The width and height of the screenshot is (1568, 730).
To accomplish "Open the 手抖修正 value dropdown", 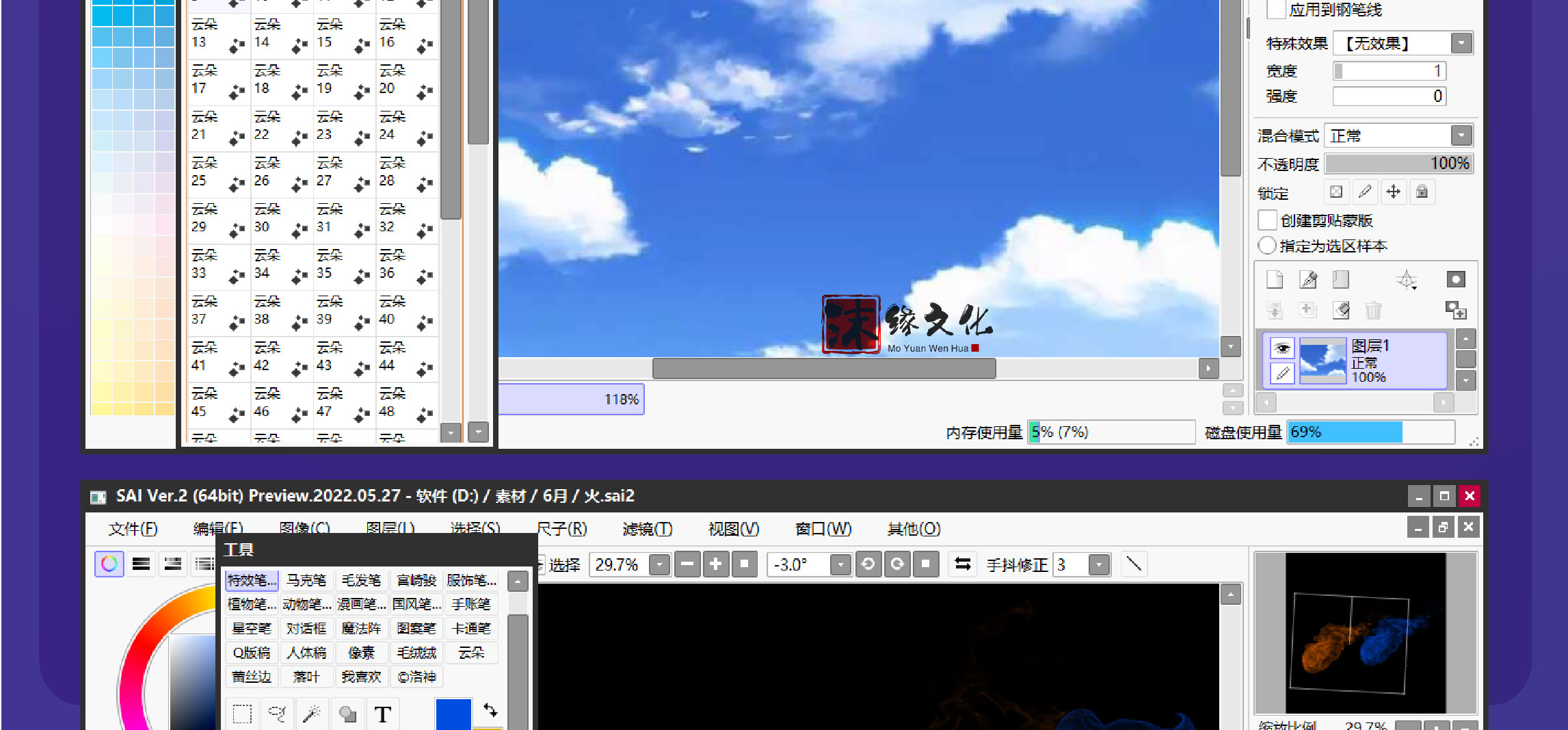I will 1099,565.
